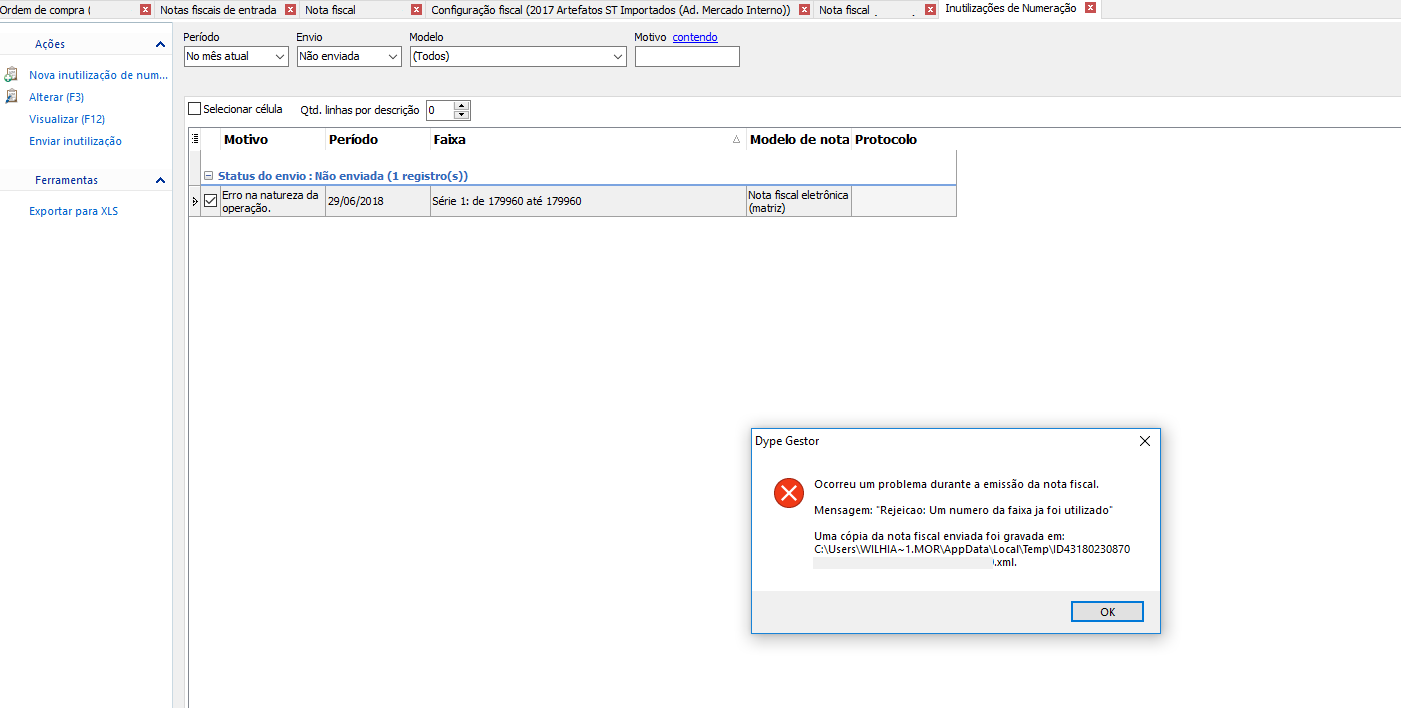Click the Nova inutilização de numeração icon

click(x=11, y=75)
